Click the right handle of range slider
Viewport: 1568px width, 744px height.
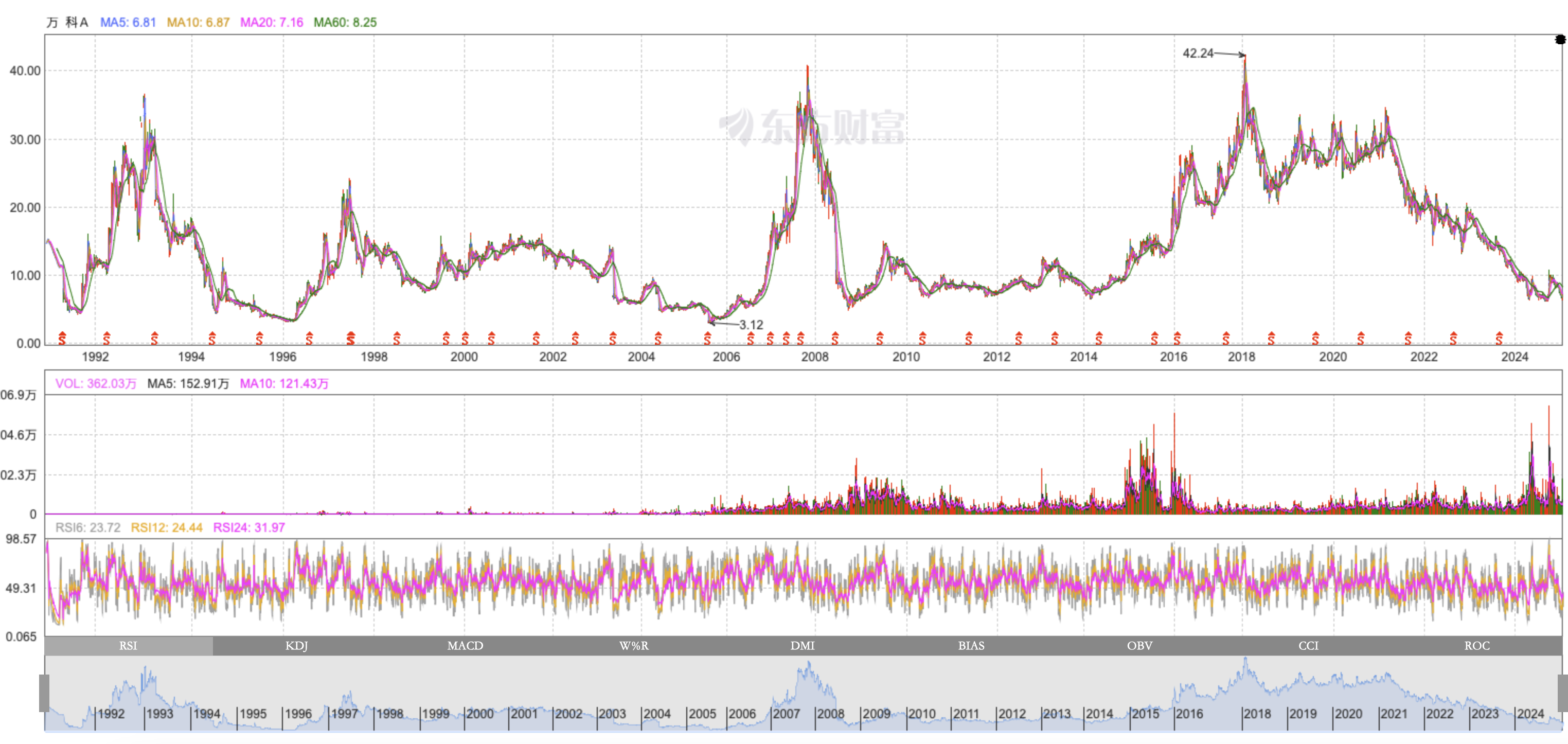[1562, 693]
